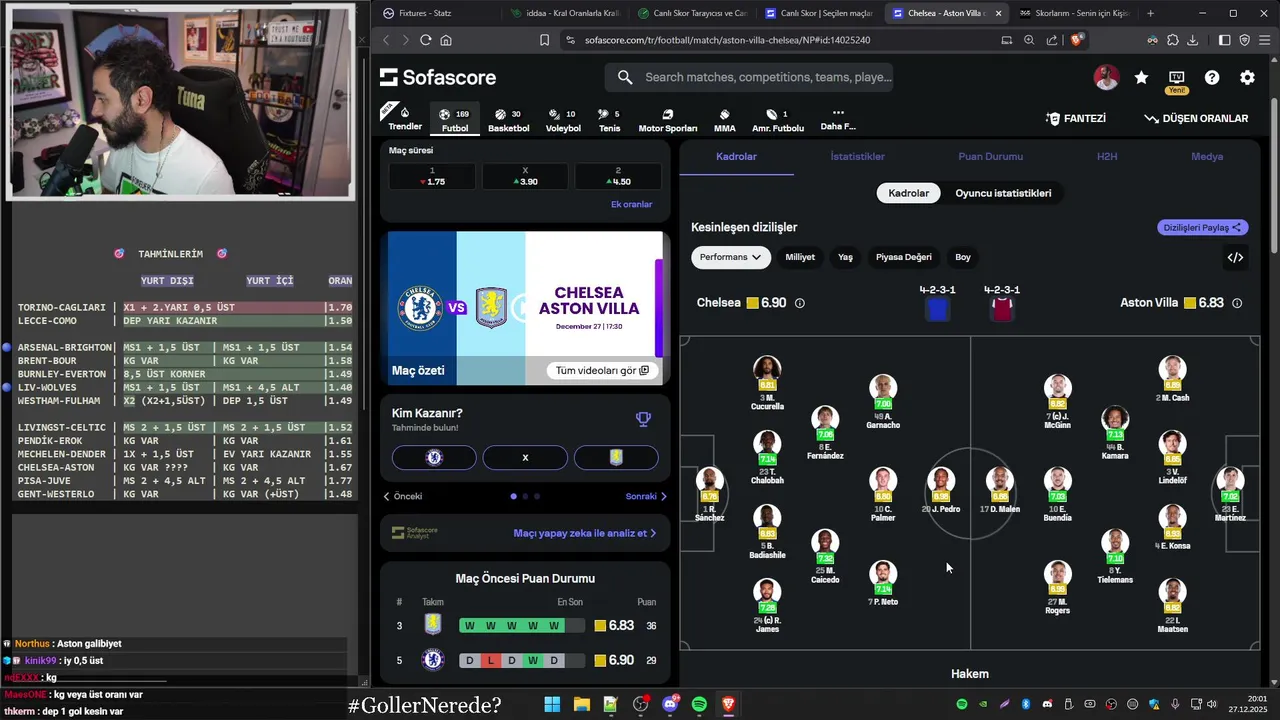Switch to Oyuncu istatistikleri view
This screenshot has height=720, width=1280.
click(x=1003, y=193)
